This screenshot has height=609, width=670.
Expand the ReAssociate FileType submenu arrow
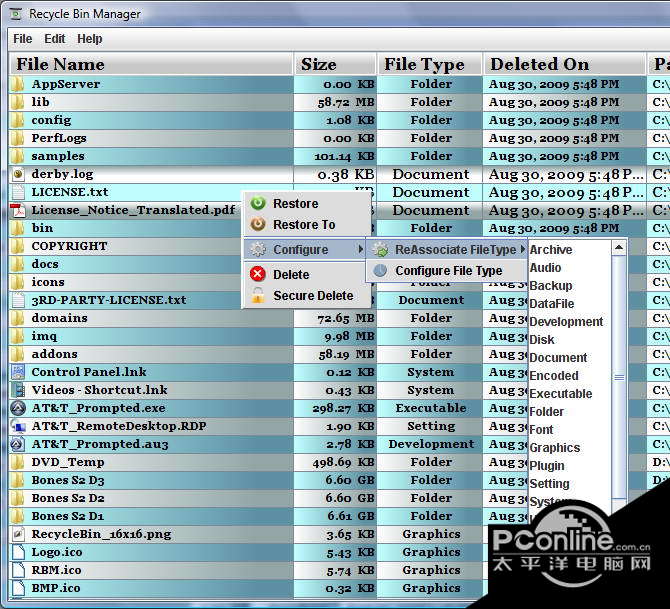[522, 249]
